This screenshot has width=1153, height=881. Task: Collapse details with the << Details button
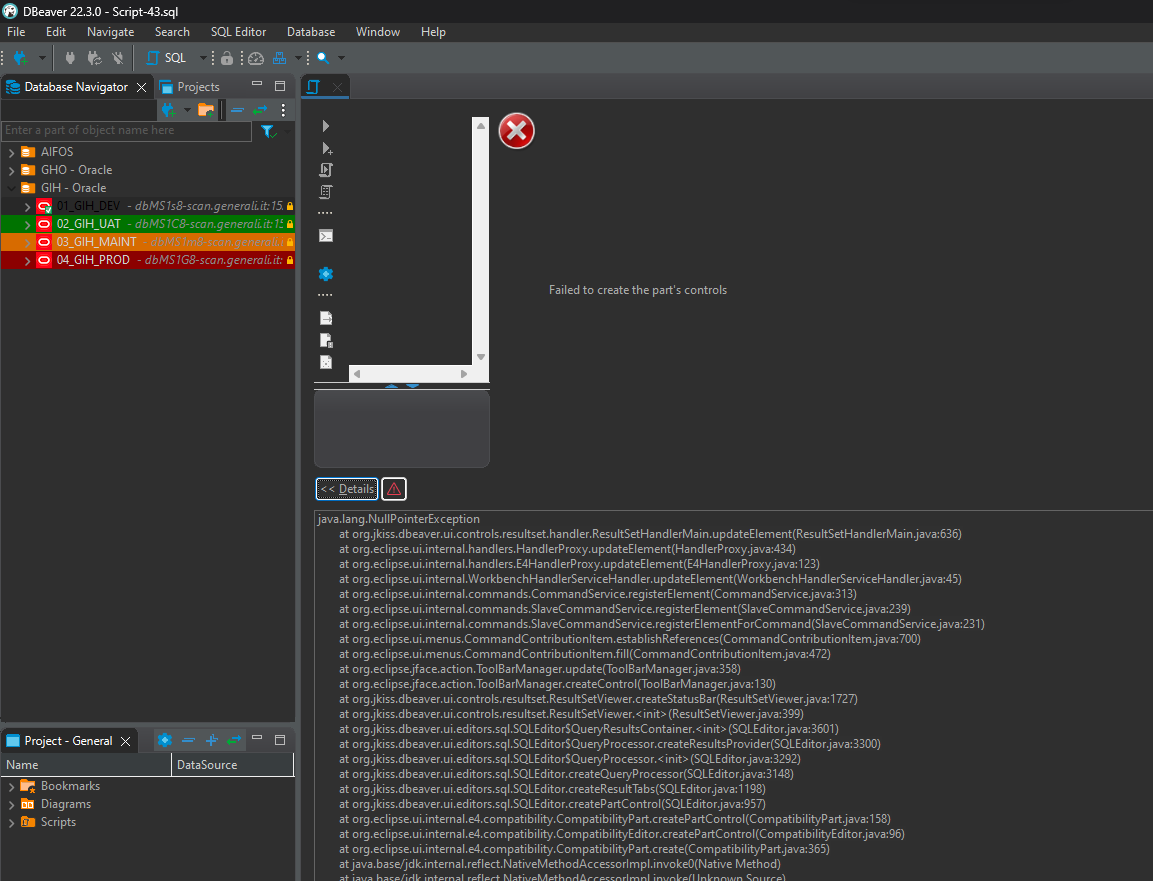tap(346, 489)
